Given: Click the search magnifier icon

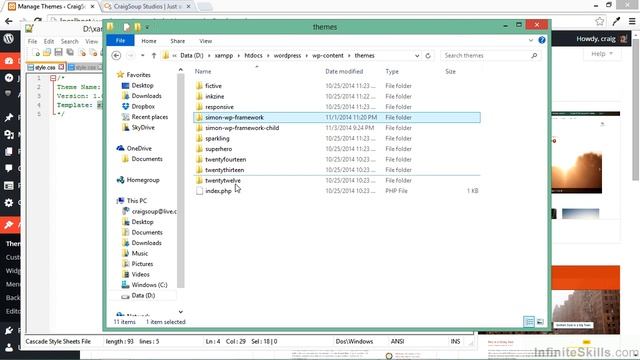Looking at the screenshot, I should [534, 56].
